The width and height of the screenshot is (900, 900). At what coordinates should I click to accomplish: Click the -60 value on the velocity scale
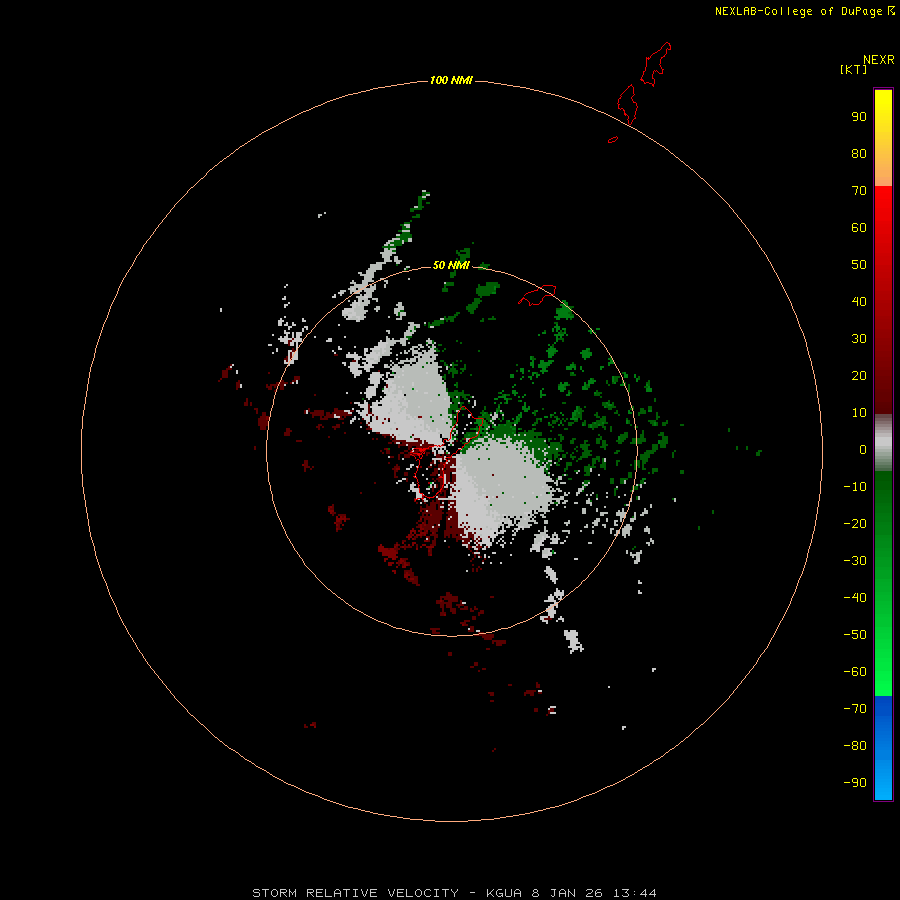coord(855,672)
